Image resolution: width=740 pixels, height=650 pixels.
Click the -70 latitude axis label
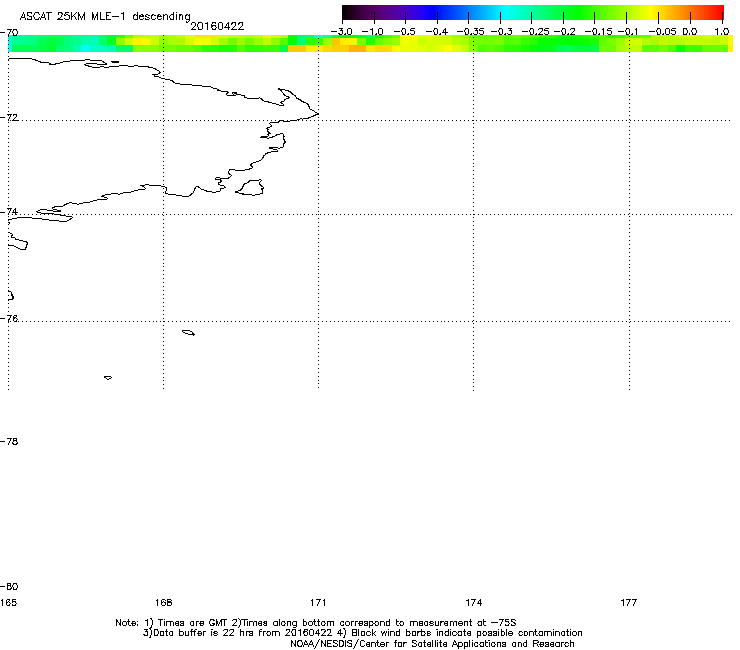coord(9,33)
